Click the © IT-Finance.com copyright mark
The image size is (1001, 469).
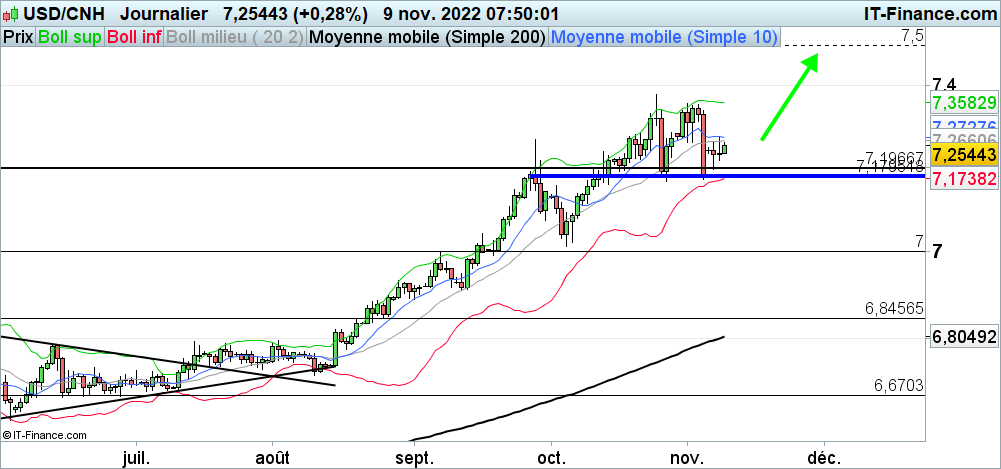click(x=46, y=435)
